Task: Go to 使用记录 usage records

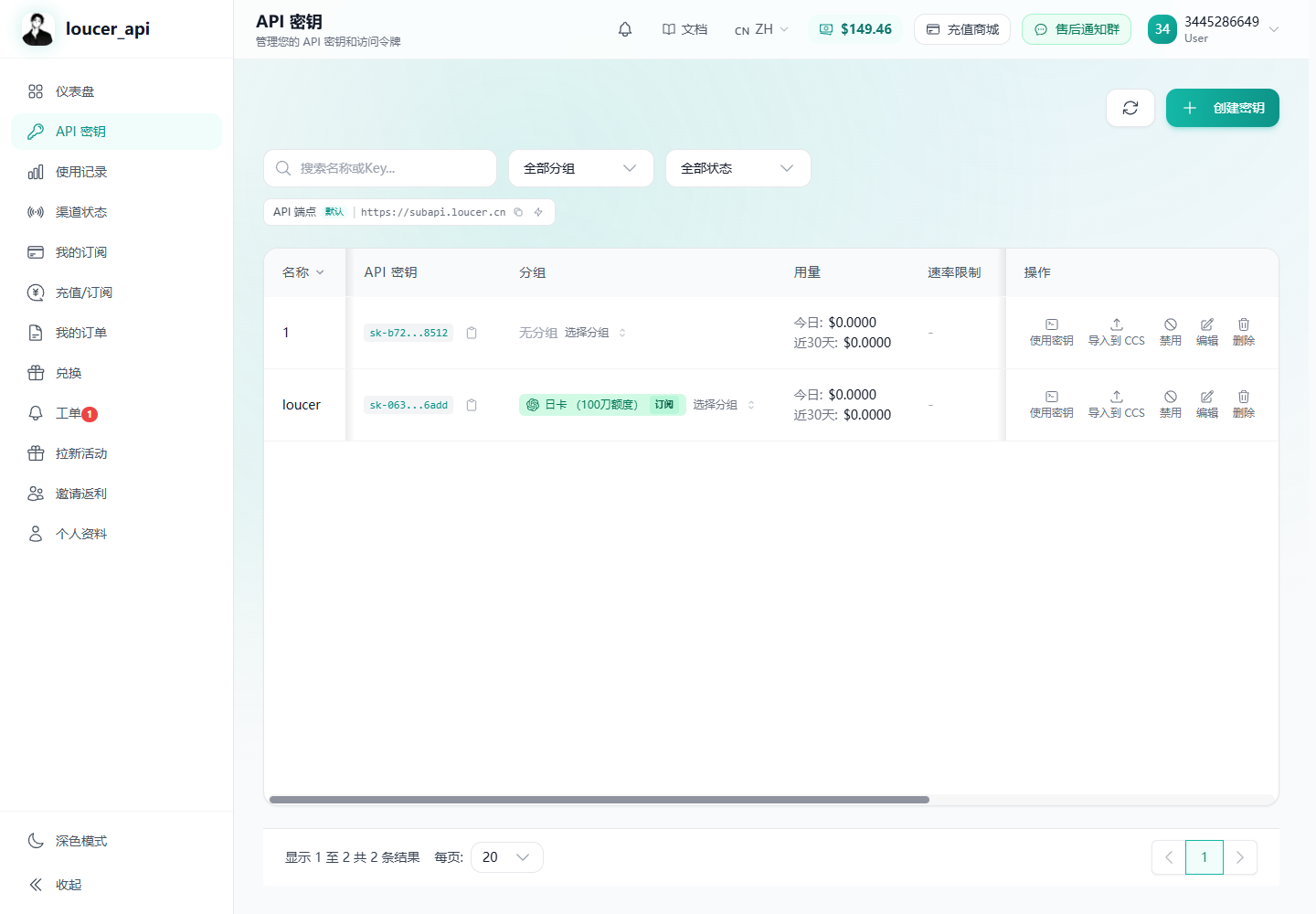Action: coord(116,172)
